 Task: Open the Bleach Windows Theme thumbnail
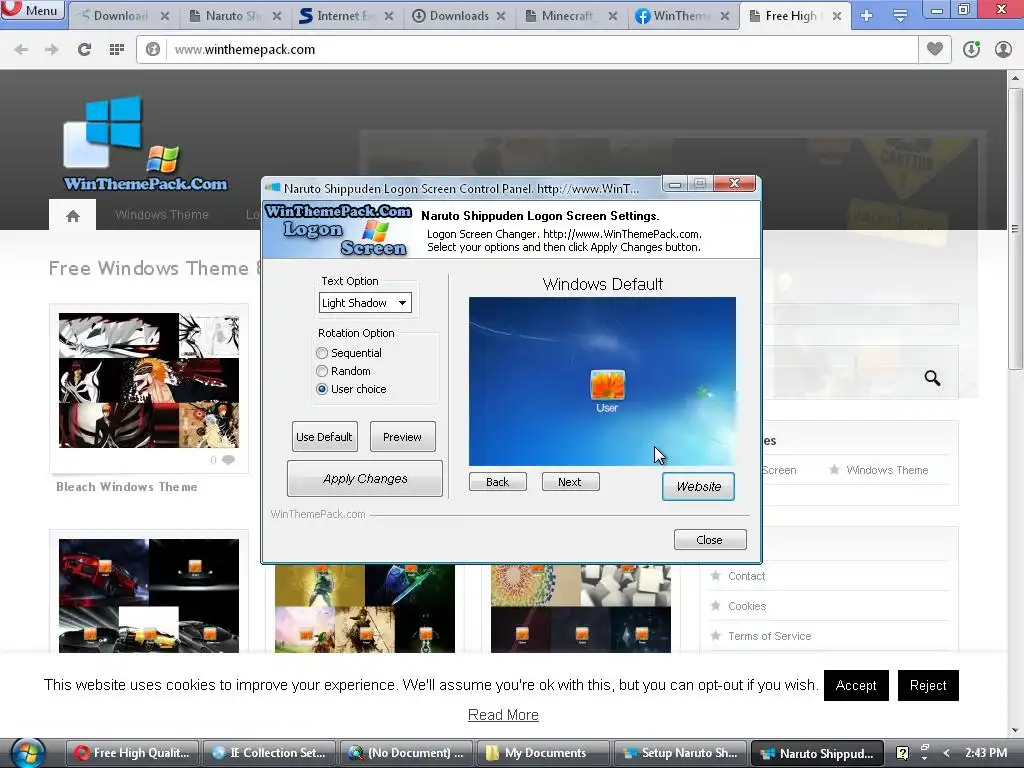click(149, 380)
